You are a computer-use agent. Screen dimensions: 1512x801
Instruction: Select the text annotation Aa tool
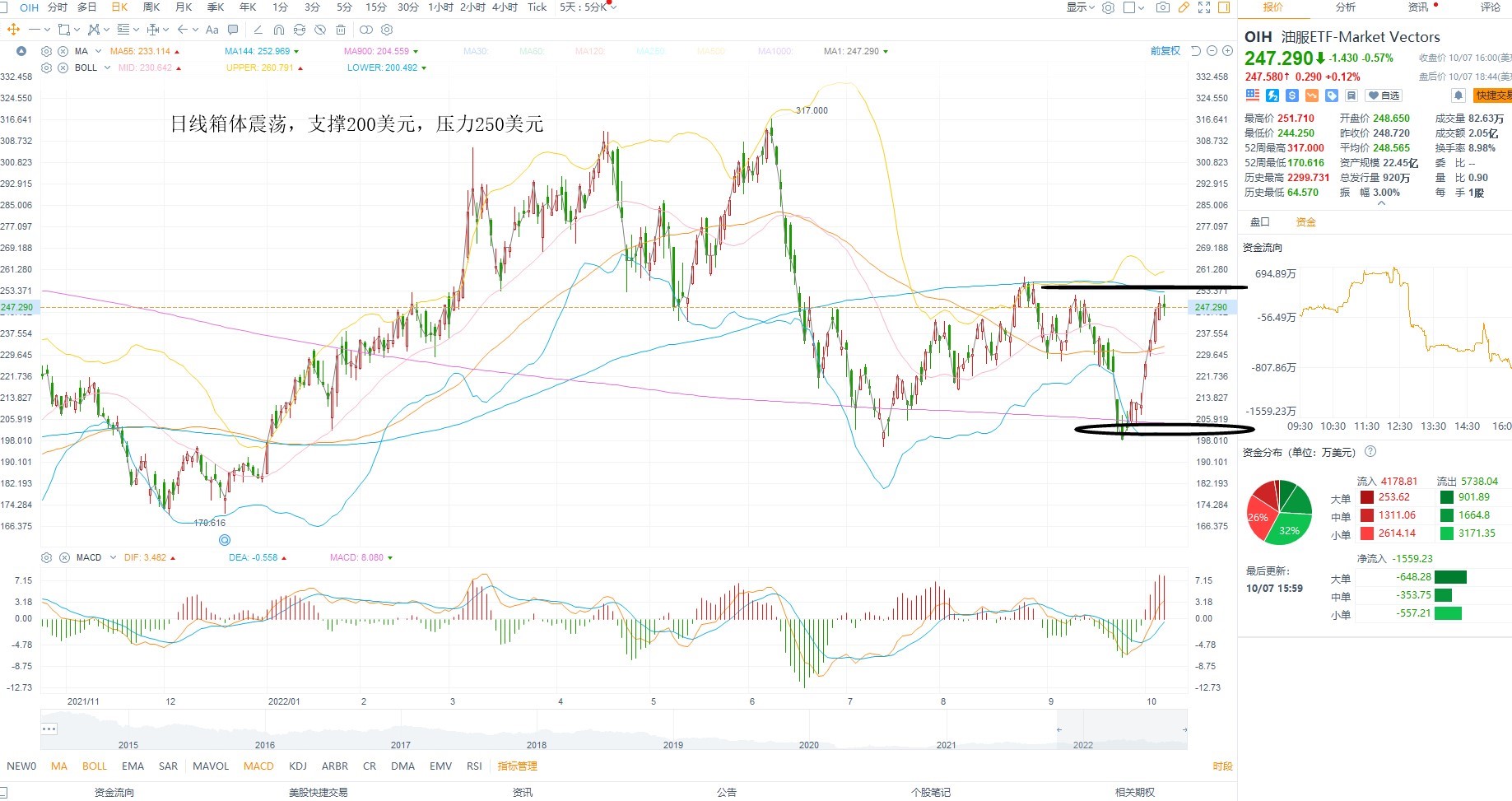click(212, 30)
